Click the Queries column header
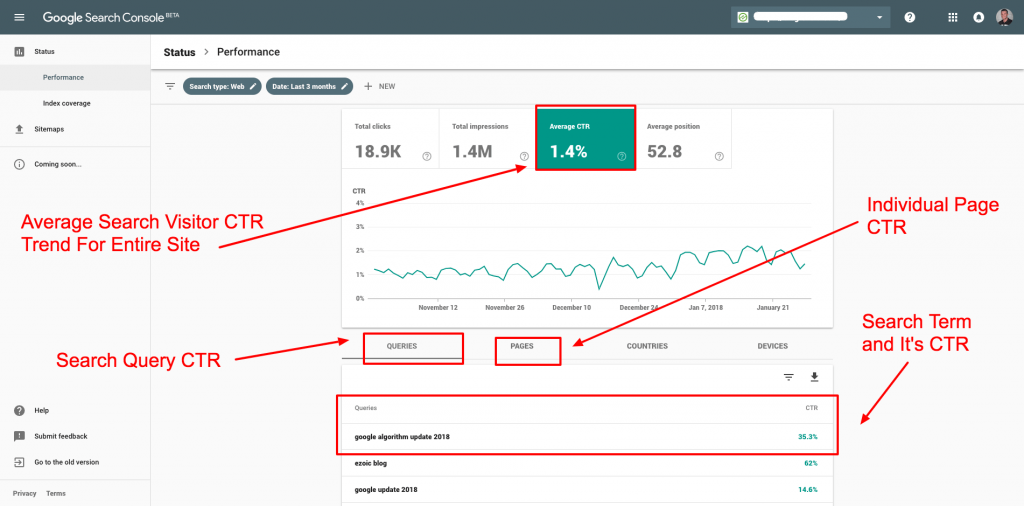Image resolution: width=1024 pixels, height=506 pixels. pos(366,407)
